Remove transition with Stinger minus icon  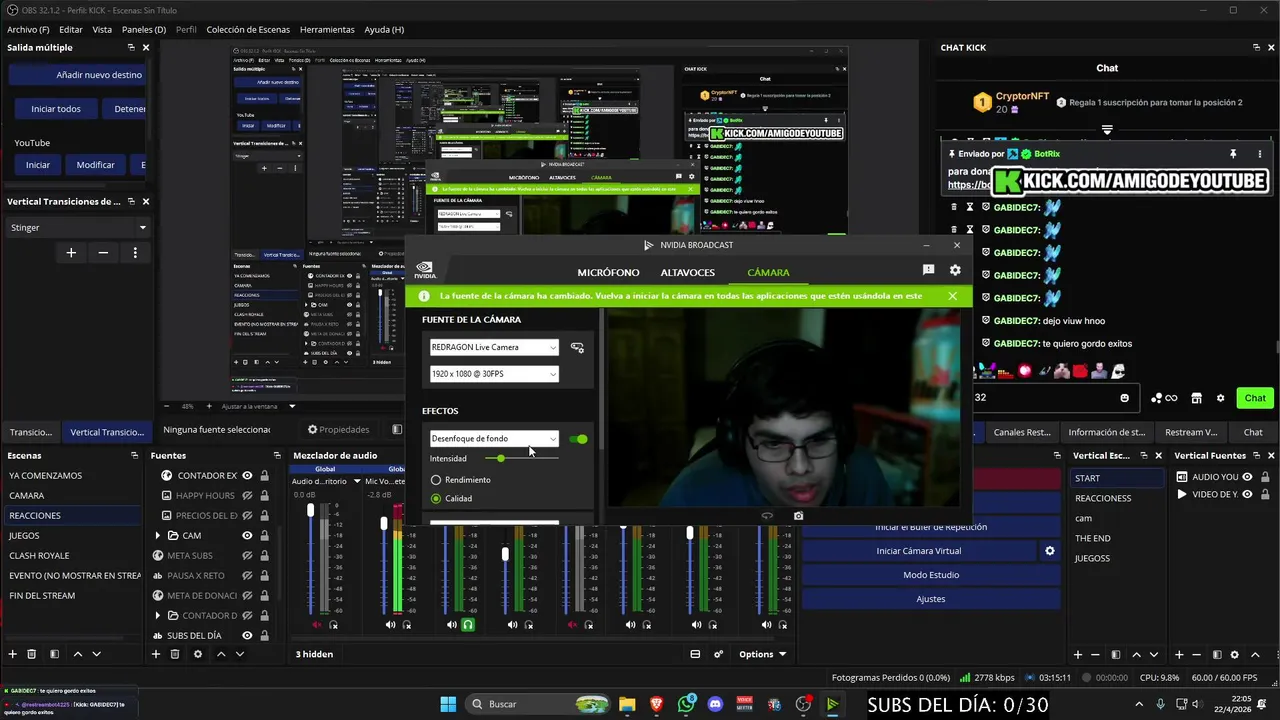(x=103, y=253)
